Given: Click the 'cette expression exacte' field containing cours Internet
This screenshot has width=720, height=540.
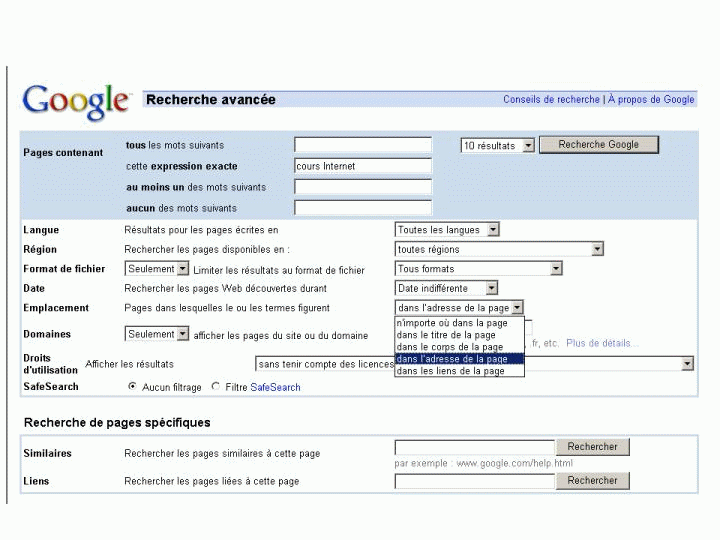Looking at the screenshot, I should pyautogui.click(x=363, y=166).
